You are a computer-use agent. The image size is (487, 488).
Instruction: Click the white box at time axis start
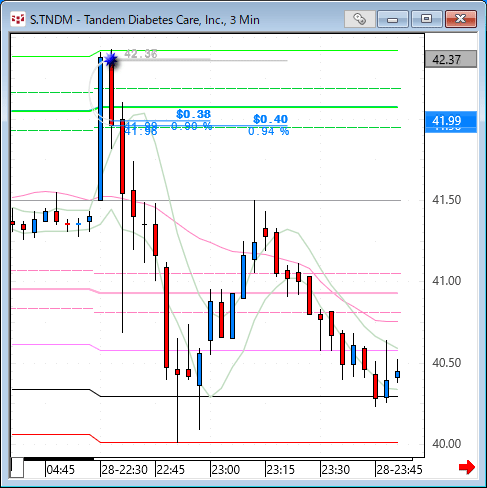click(x=17, y=468)
